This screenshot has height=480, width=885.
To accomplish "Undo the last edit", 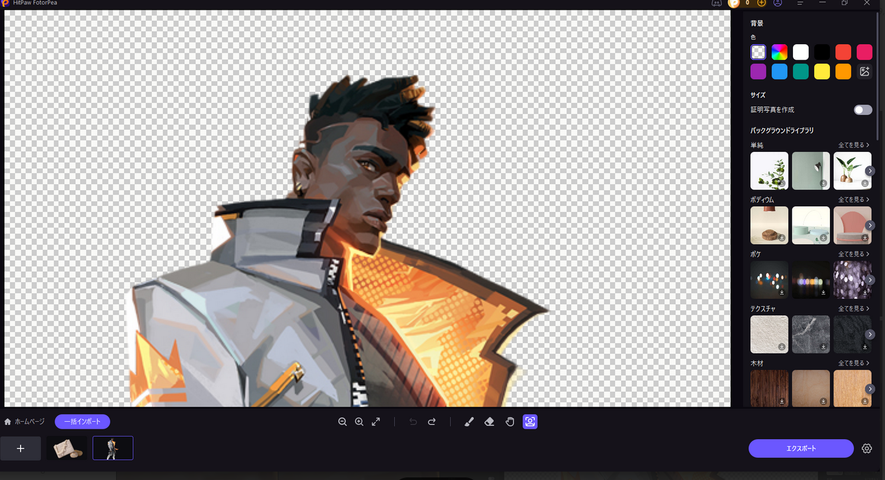I will coord(413,422).
